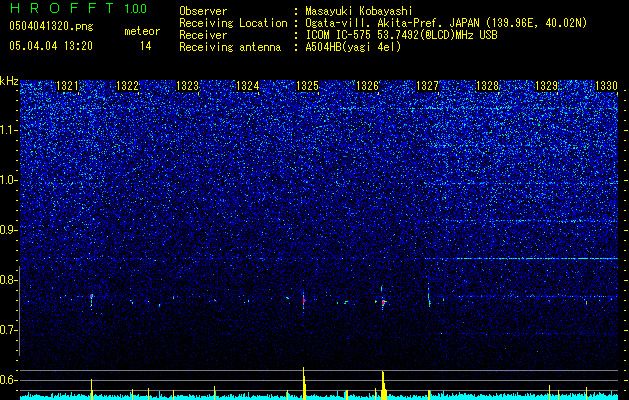
Task: Click the HROFFT 1.0.0 title text
Action: (x=79, y=8)
